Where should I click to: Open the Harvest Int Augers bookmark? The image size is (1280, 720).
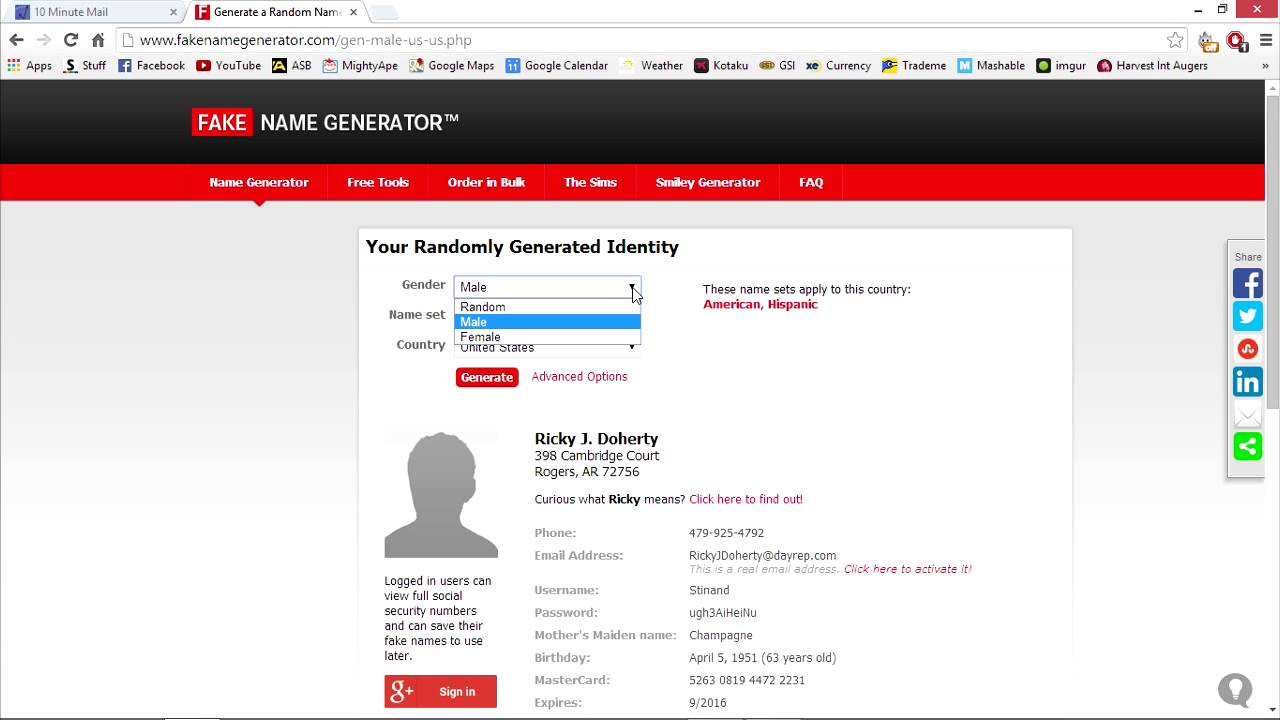click(x=1152, y=65)
